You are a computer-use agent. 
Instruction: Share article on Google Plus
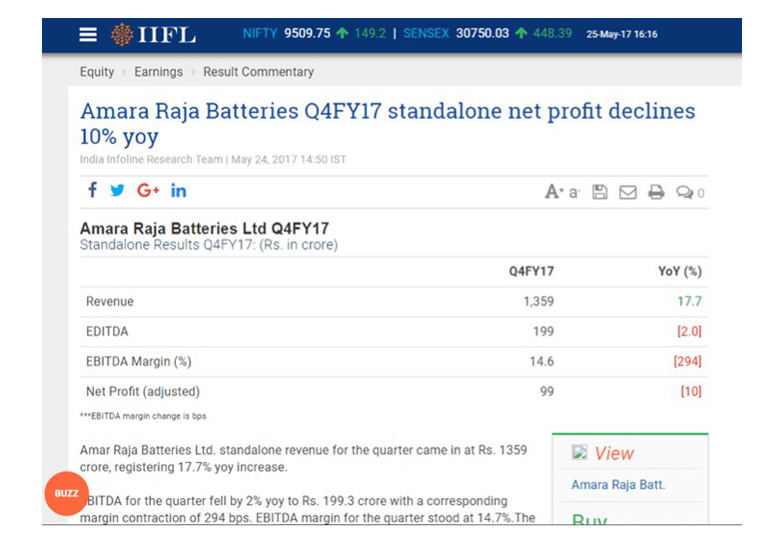(148, 190)
